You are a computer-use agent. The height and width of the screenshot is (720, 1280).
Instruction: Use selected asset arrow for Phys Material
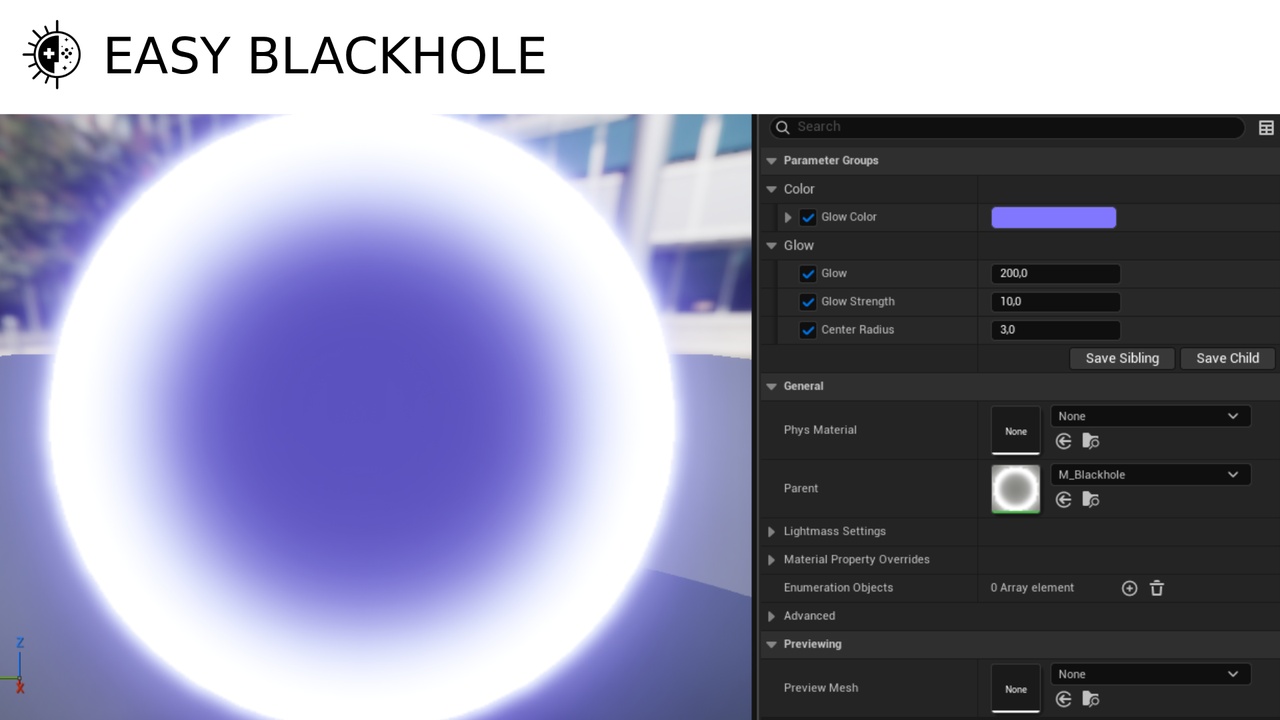(x=1063, y=441)
